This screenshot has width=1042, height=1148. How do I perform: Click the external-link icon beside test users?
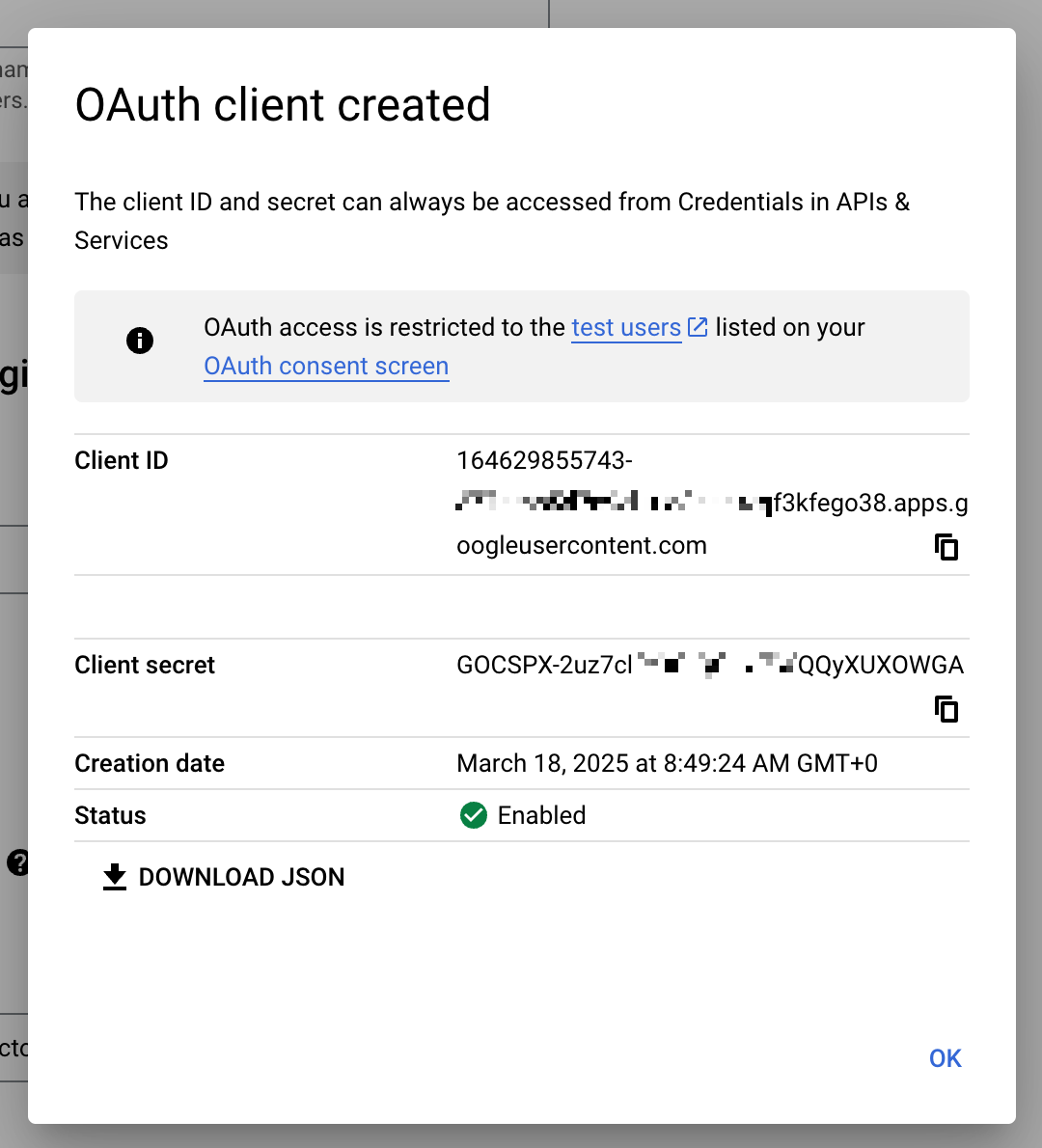click(698, 327)
